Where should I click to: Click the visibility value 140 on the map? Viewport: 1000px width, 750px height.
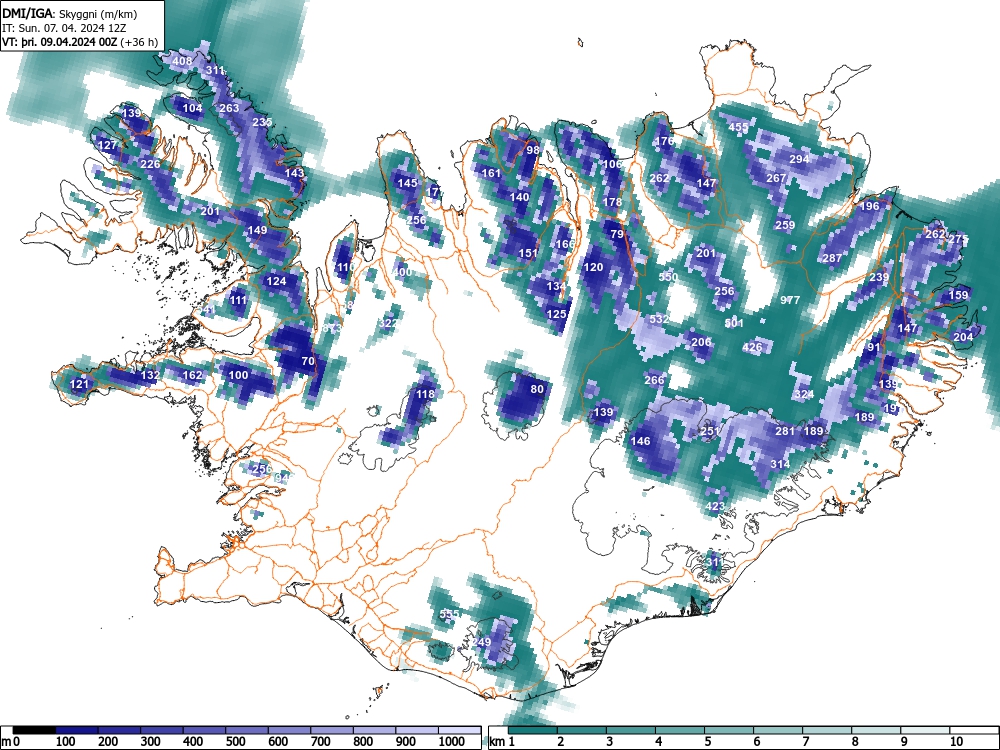520,198
